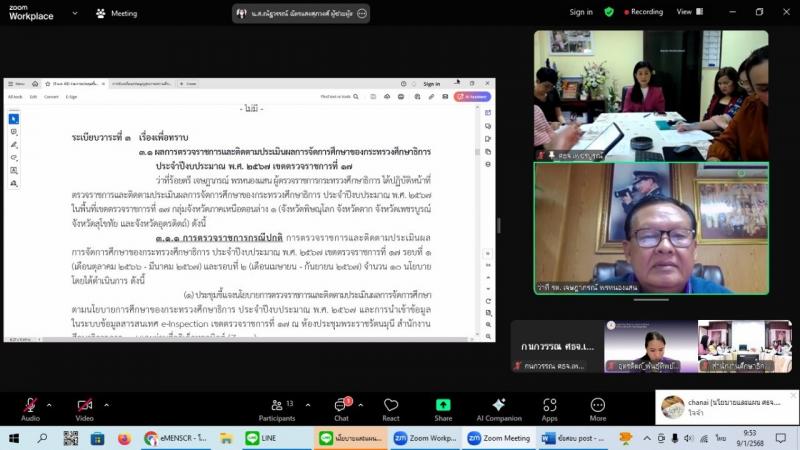This screenshot has width=800, height=450.
Task: Click the Acrobat vertical scrollbar
Action: (478, 220)
